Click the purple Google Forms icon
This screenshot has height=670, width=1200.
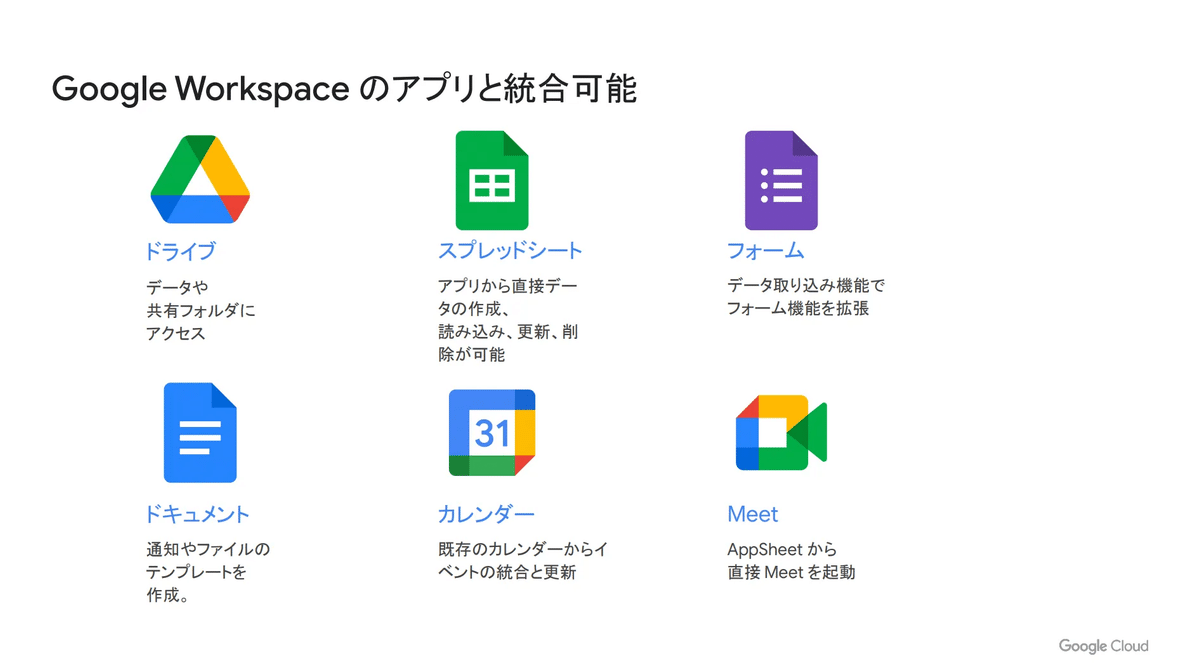pyautogui.click(x=781, y=180)
